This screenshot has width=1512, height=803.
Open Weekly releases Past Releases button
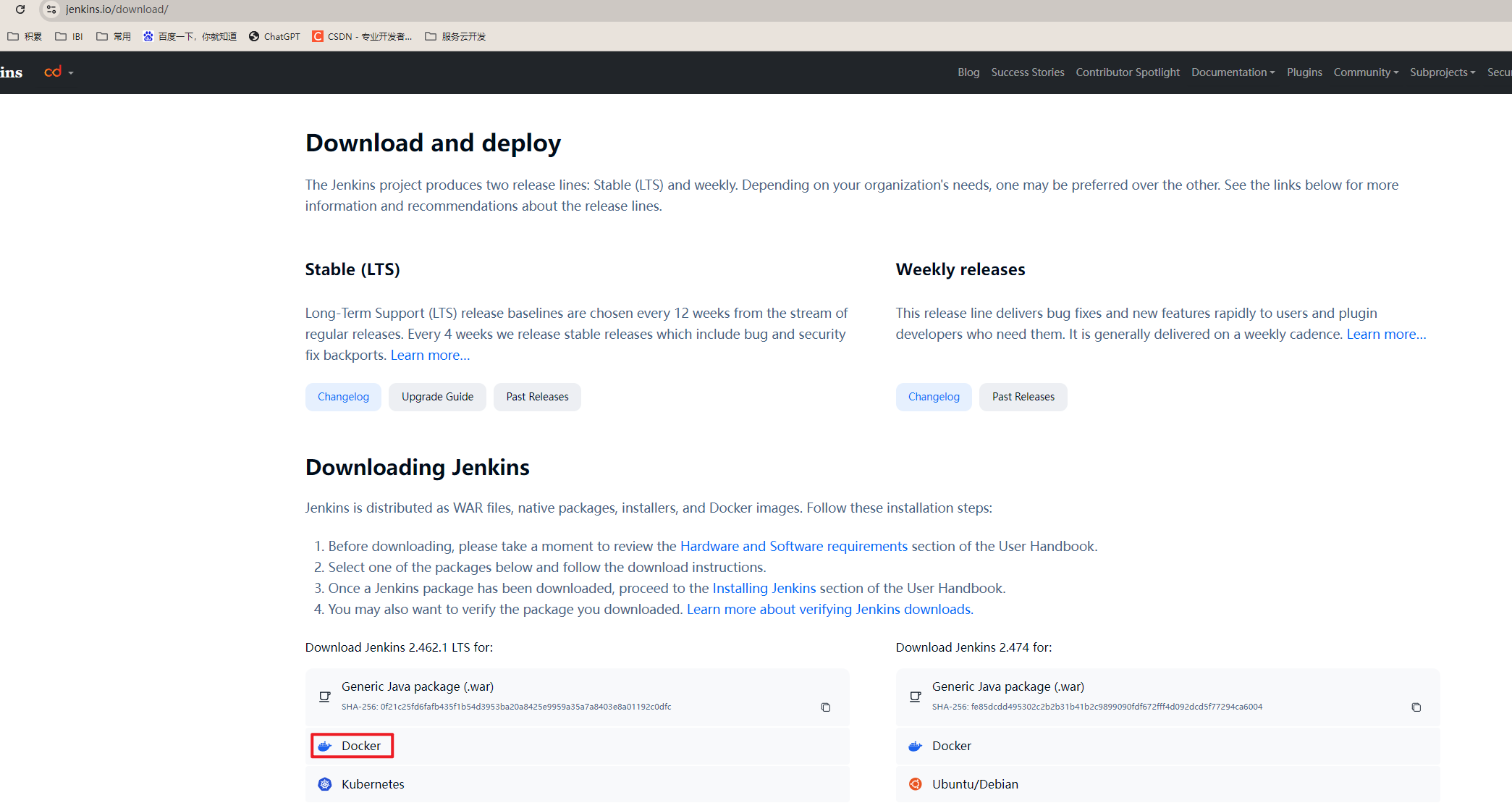1023,397
